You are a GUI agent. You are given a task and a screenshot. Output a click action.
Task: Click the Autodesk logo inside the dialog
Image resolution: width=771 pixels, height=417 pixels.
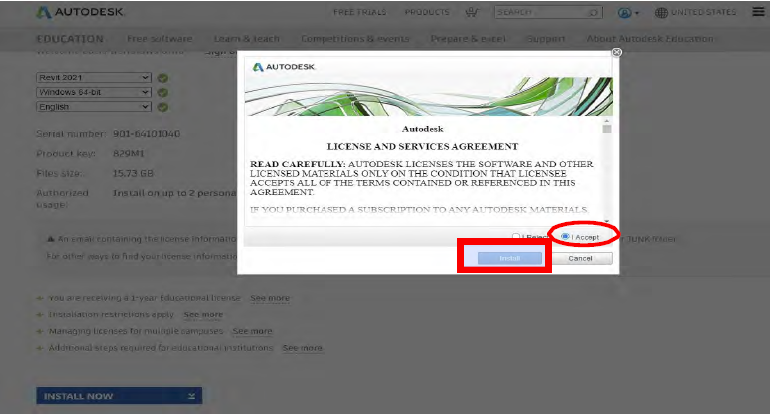coord(289,67)
